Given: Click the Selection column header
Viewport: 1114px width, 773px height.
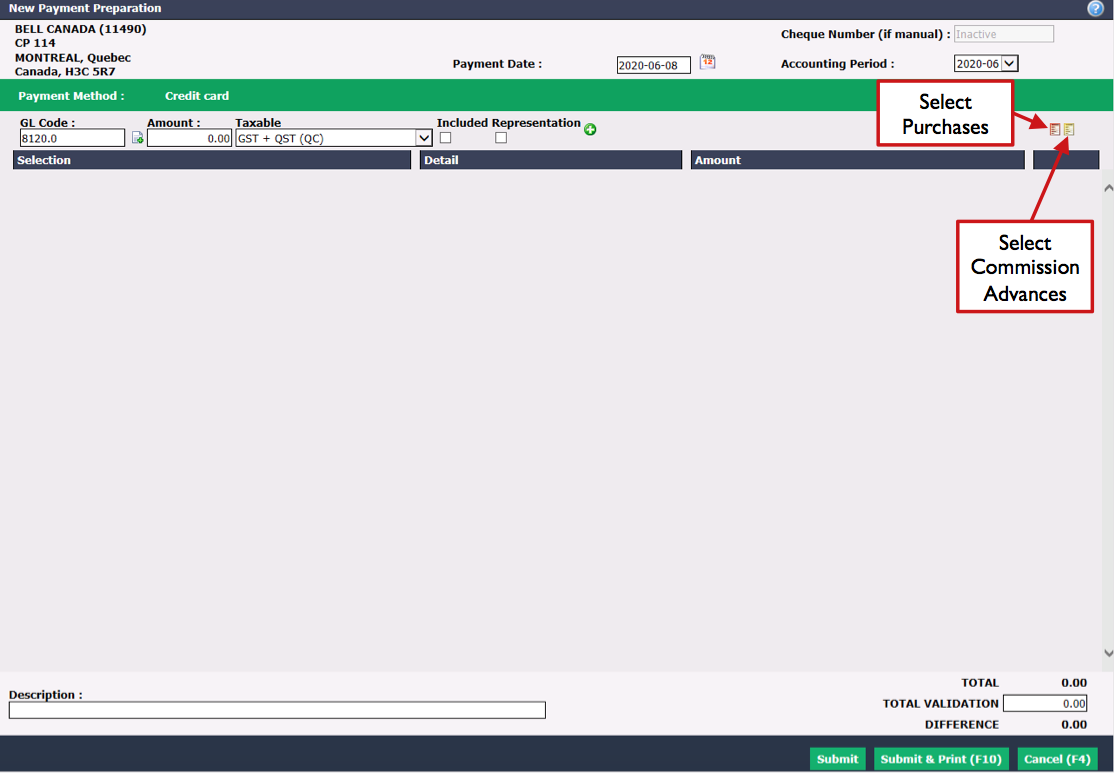Looking at the screenshot, I should 212,160.
